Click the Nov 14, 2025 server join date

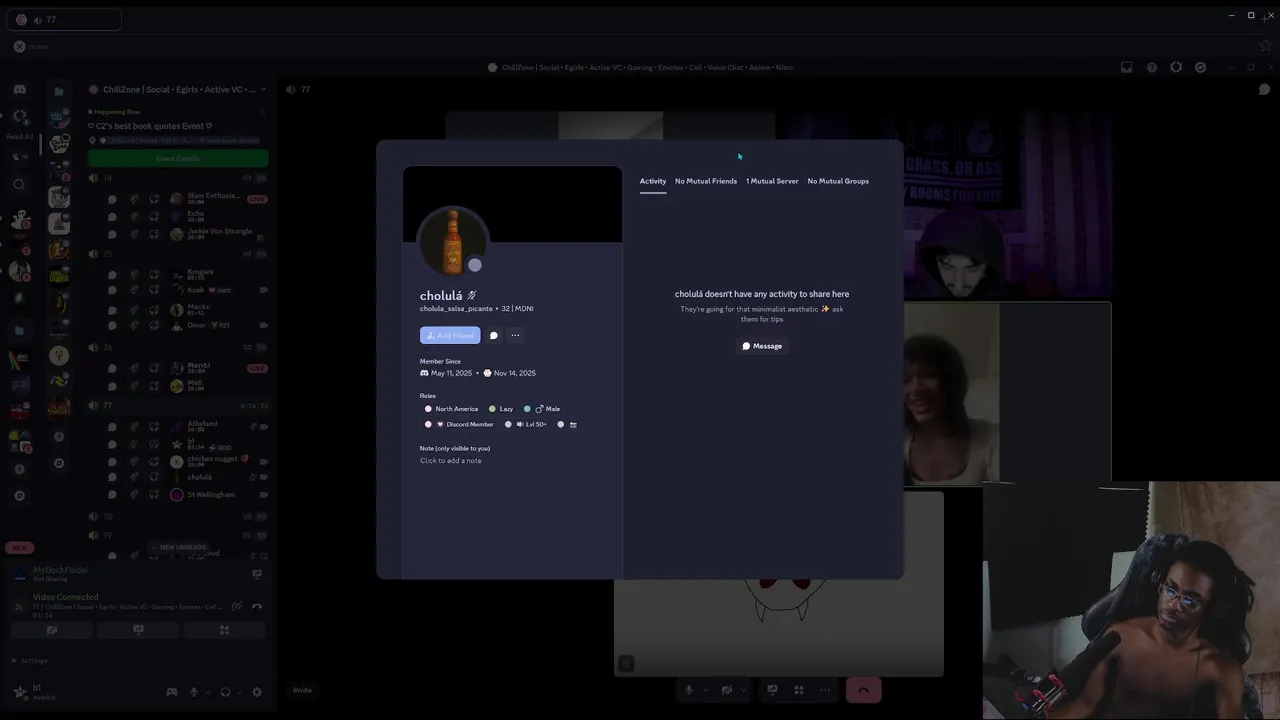coord(509,373)
